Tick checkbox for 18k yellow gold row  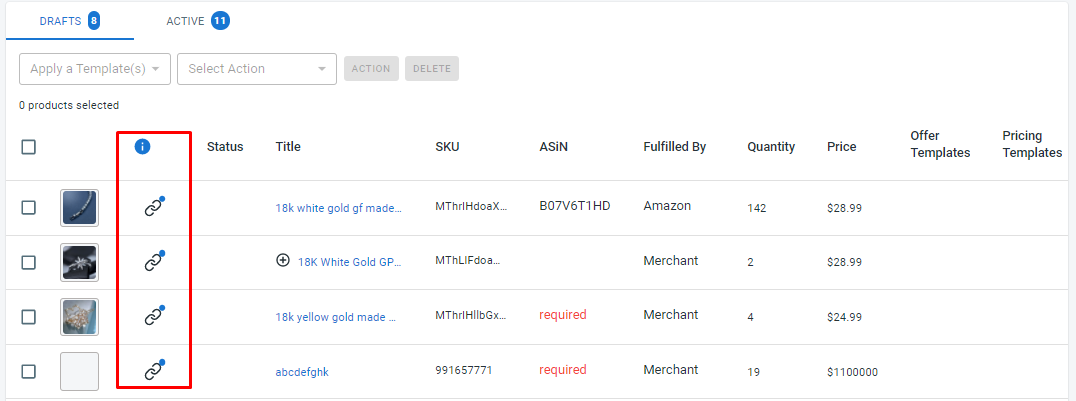(28, 317)
